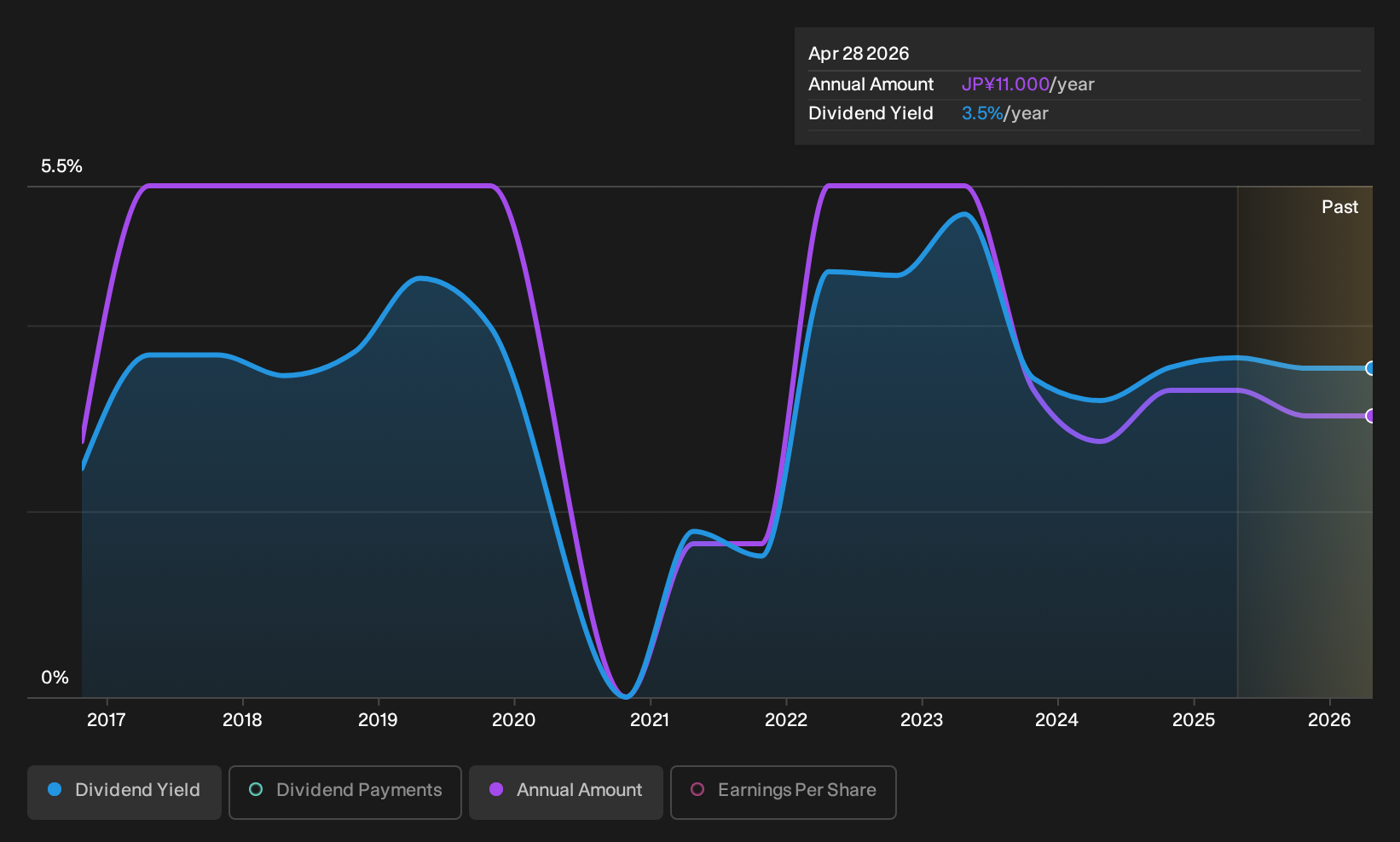The width and height of the screenshot is (1400, 842).
Task: Click the 2019 x-axis label
Action: (x=378, y=720)
